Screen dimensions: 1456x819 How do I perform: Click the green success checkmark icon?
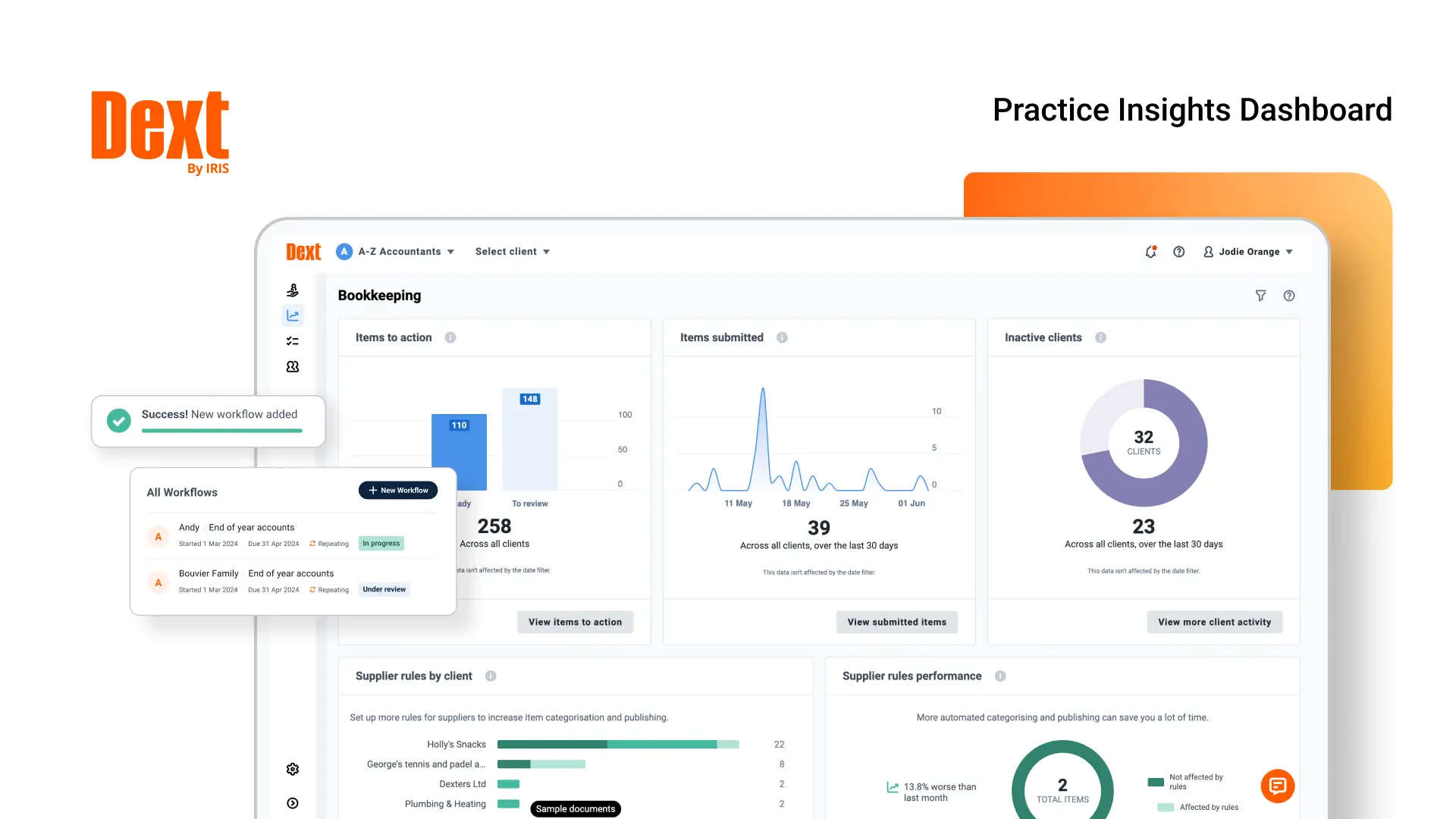118,420
